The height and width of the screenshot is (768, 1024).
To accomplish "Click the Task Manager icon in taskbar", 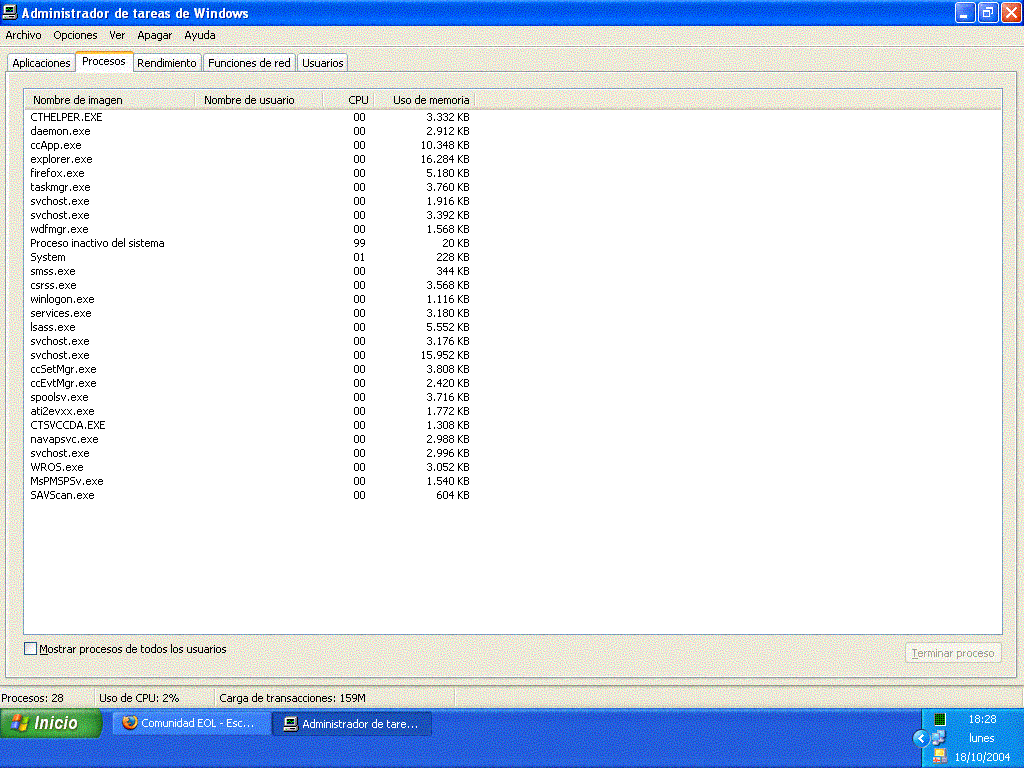I will pyautogui.click(x=290, y=724).
